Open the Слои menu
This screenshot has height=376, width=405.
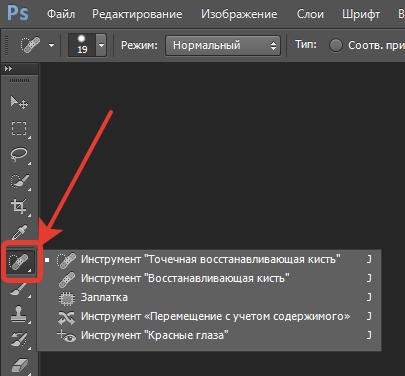[310, 14]
